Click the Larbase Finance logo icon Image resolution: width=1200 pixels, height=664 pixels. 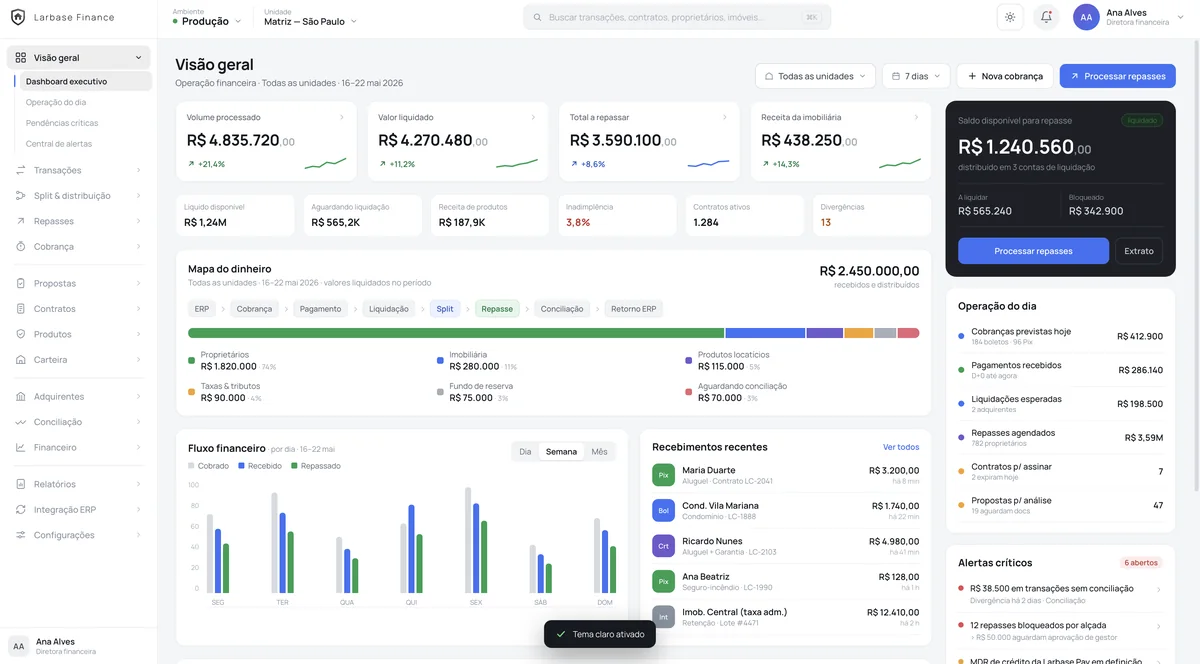pyautogui.click(x=18, y=17)
